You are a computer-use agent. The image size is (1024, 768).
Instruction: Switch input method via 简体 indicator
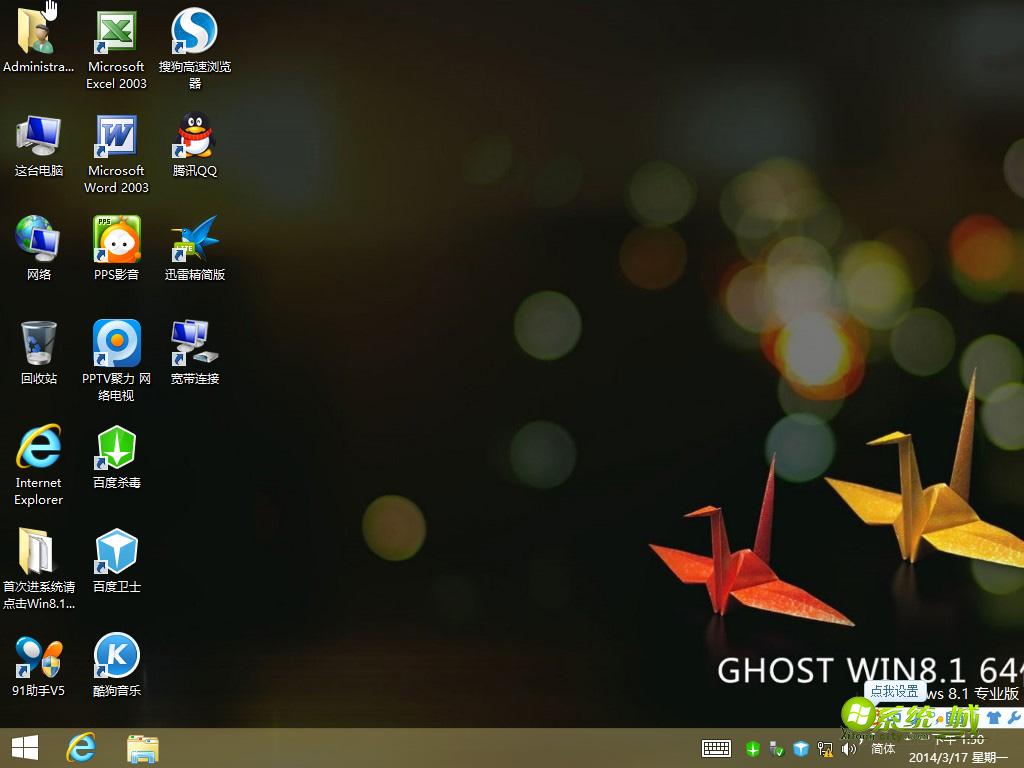883,748
